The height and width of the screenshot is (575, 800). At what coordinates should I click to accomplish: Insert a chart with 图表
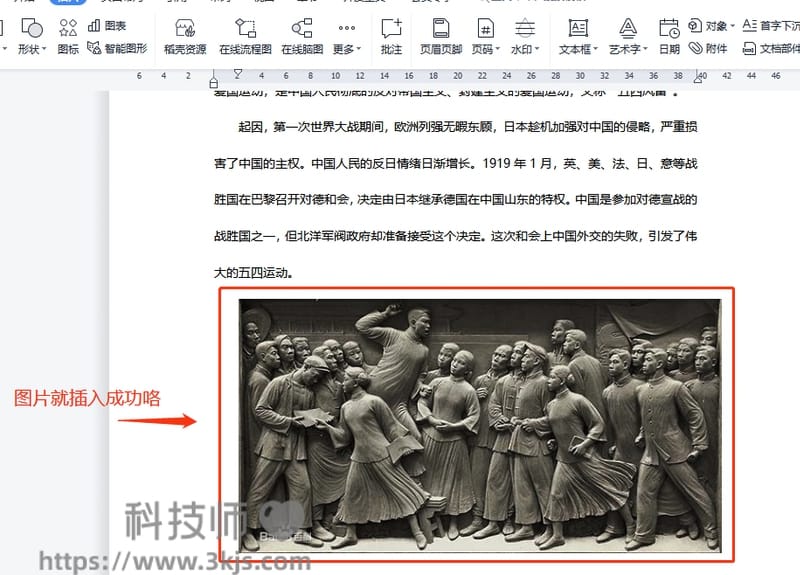pos(107,26)
